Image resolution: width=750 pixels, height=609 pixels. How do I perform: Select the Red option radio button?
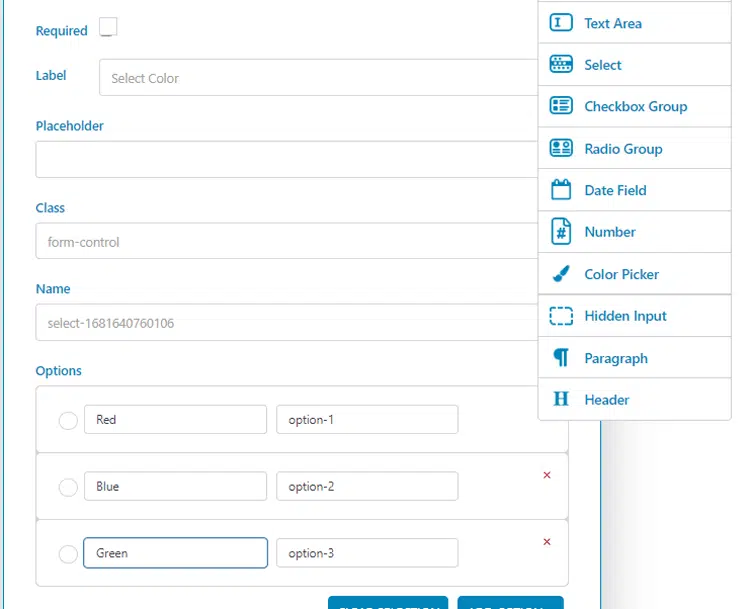click(x=68, y=421)
